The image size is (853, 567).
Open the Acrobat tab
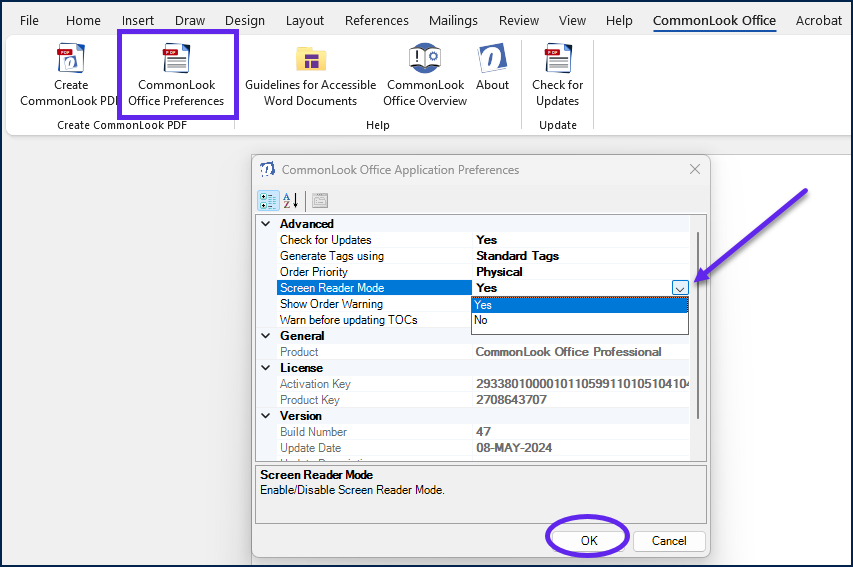(819, 21)
